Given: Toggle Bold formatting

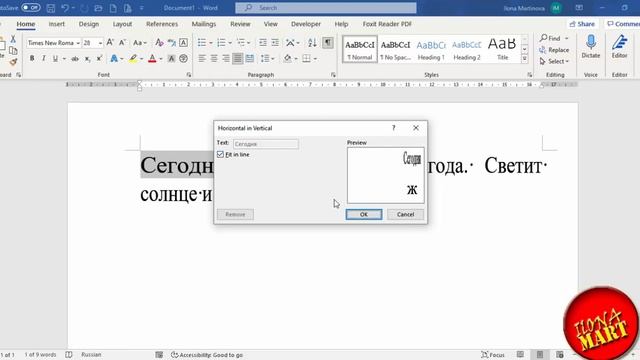Looking at the screenshot, I should tap(32, 59).
